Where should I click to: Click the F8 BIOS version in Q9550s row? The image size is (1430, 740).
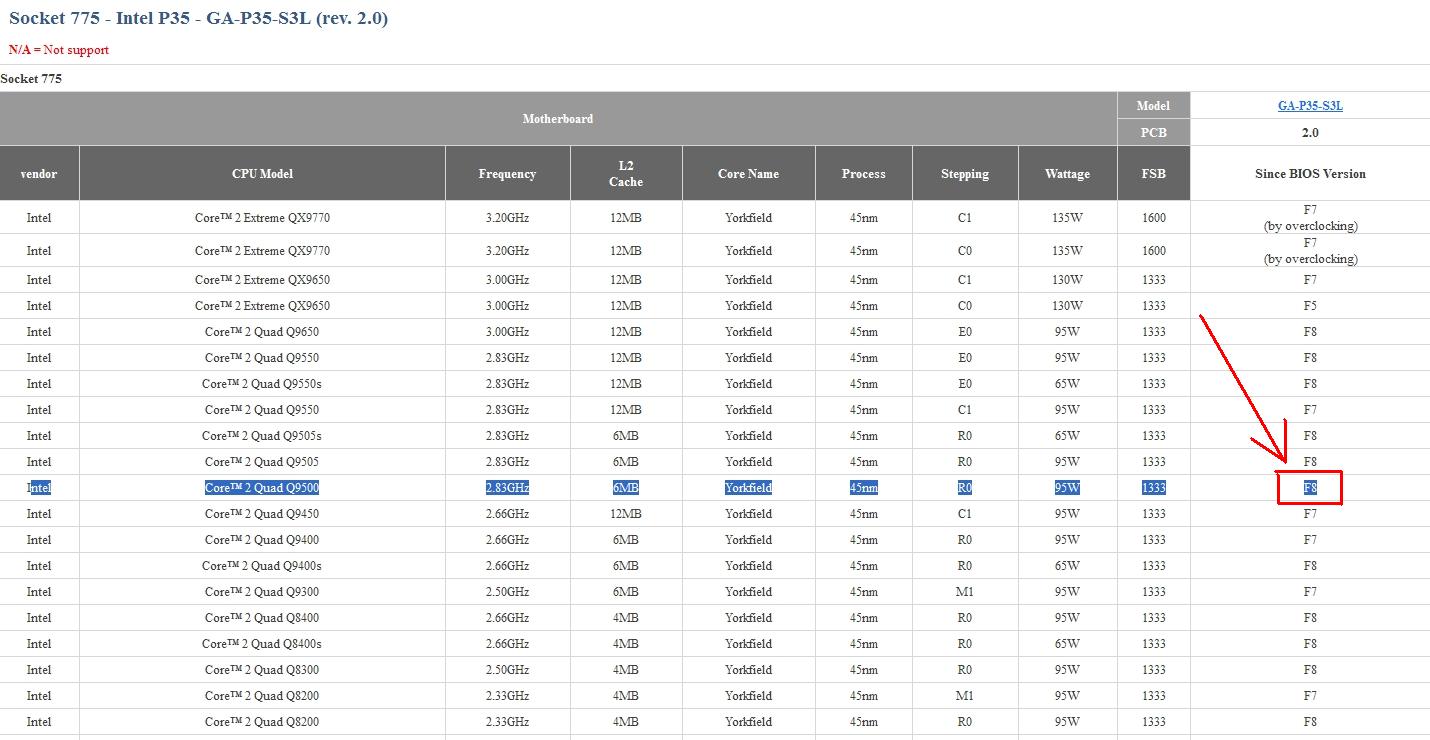pyautogui.click(x=1310, y=384)
